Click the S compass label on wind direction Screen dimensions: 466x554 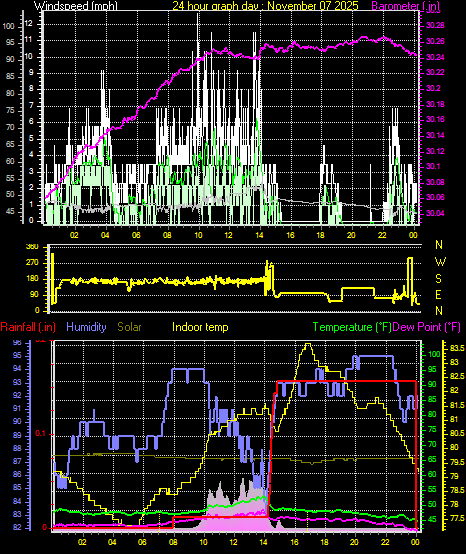438,279
